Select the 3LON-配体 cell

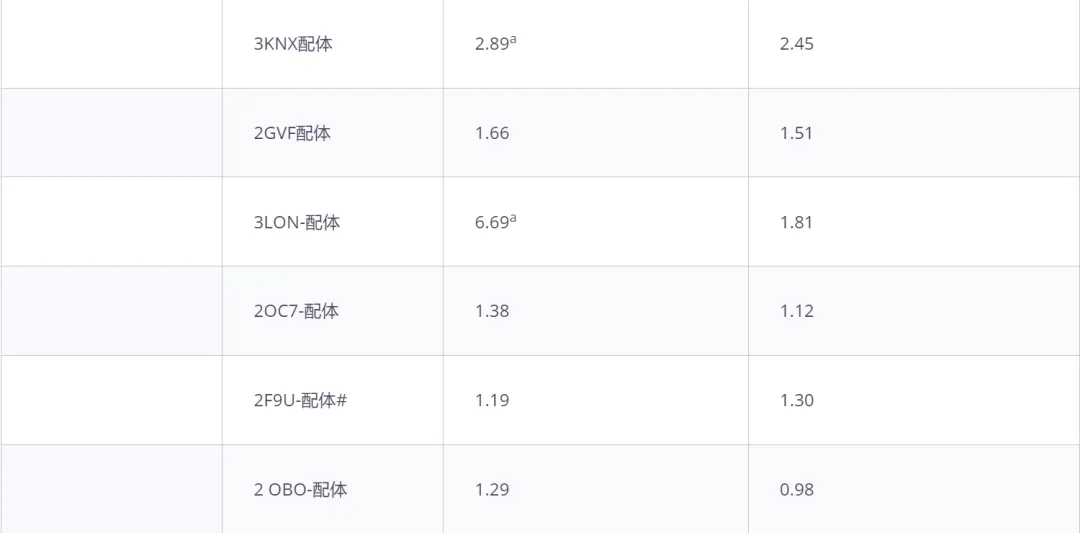point(333,222)
